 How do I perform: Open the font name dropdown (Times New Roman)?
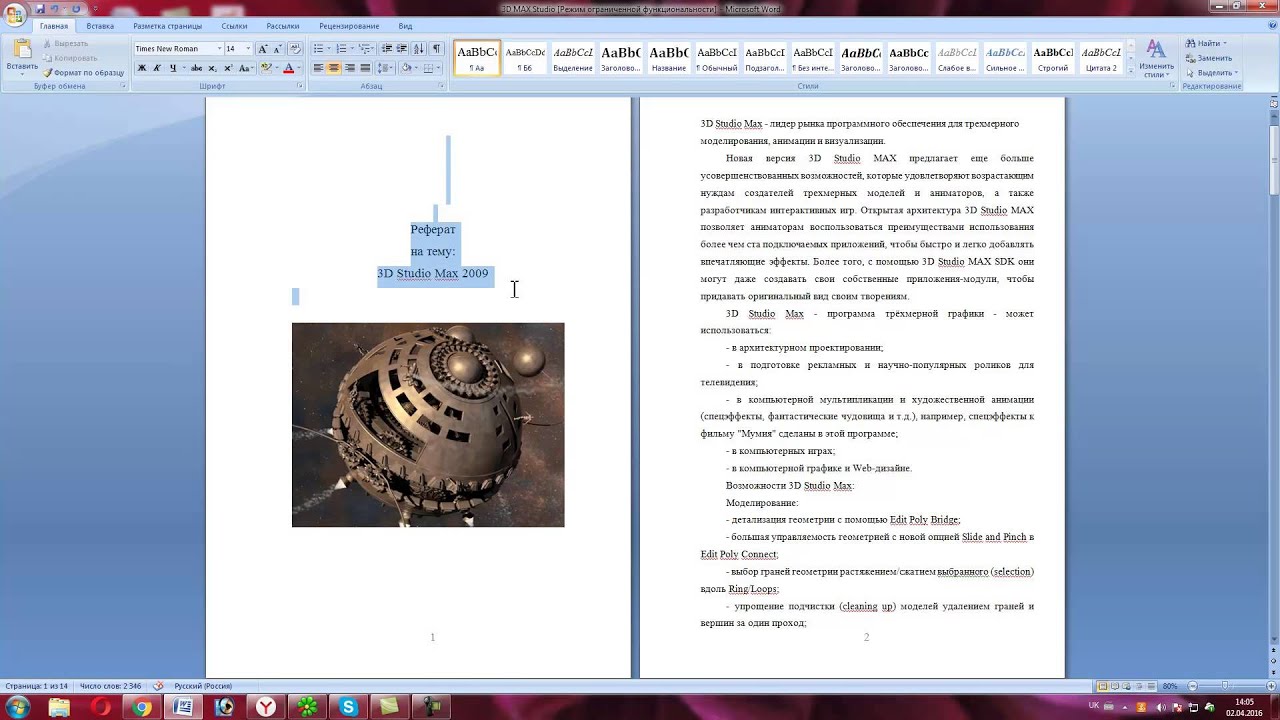coord(219,48)
